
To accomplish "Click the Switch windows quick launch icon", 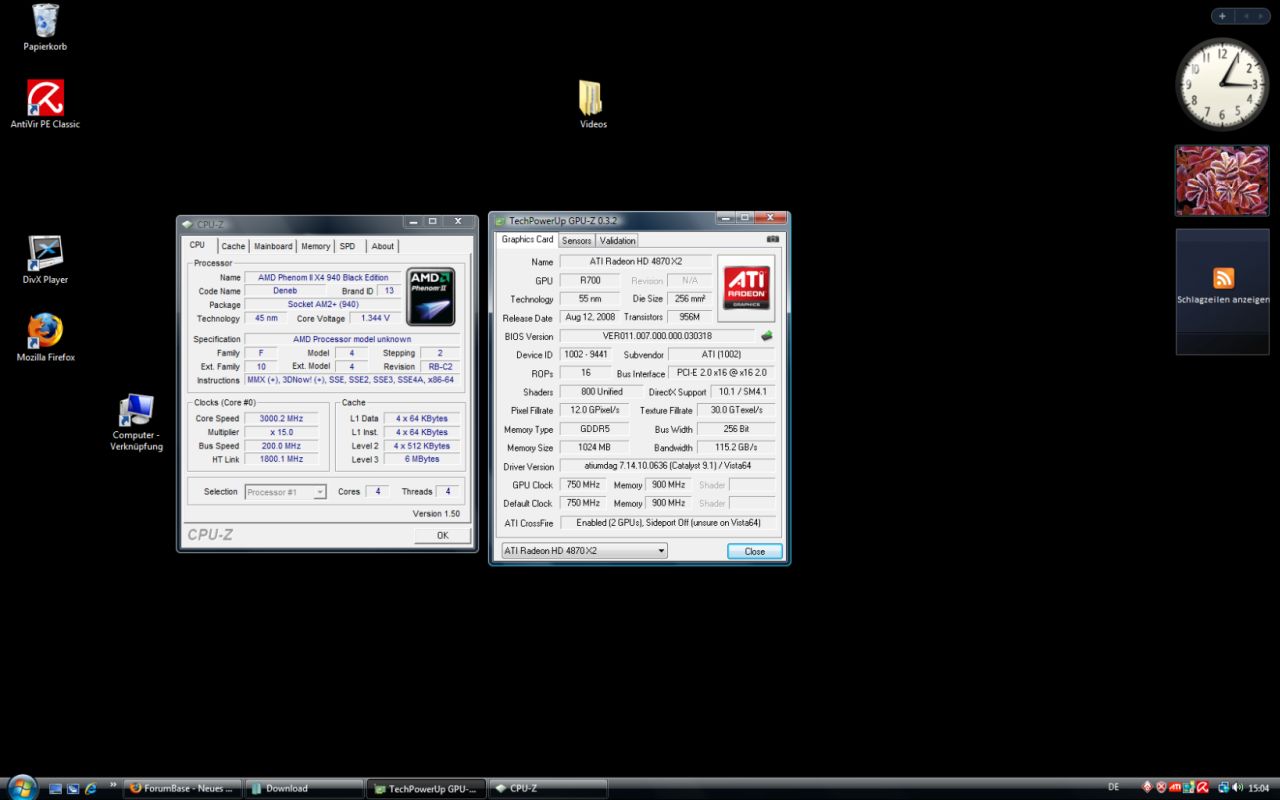I will pyautogui.click(x=73, y=788).
